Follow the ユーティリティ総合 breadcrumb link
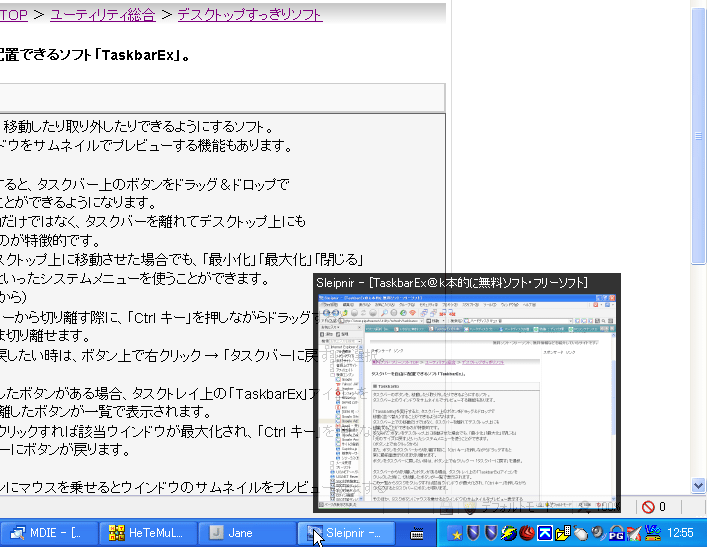707x547 pixels. (103, 15)
